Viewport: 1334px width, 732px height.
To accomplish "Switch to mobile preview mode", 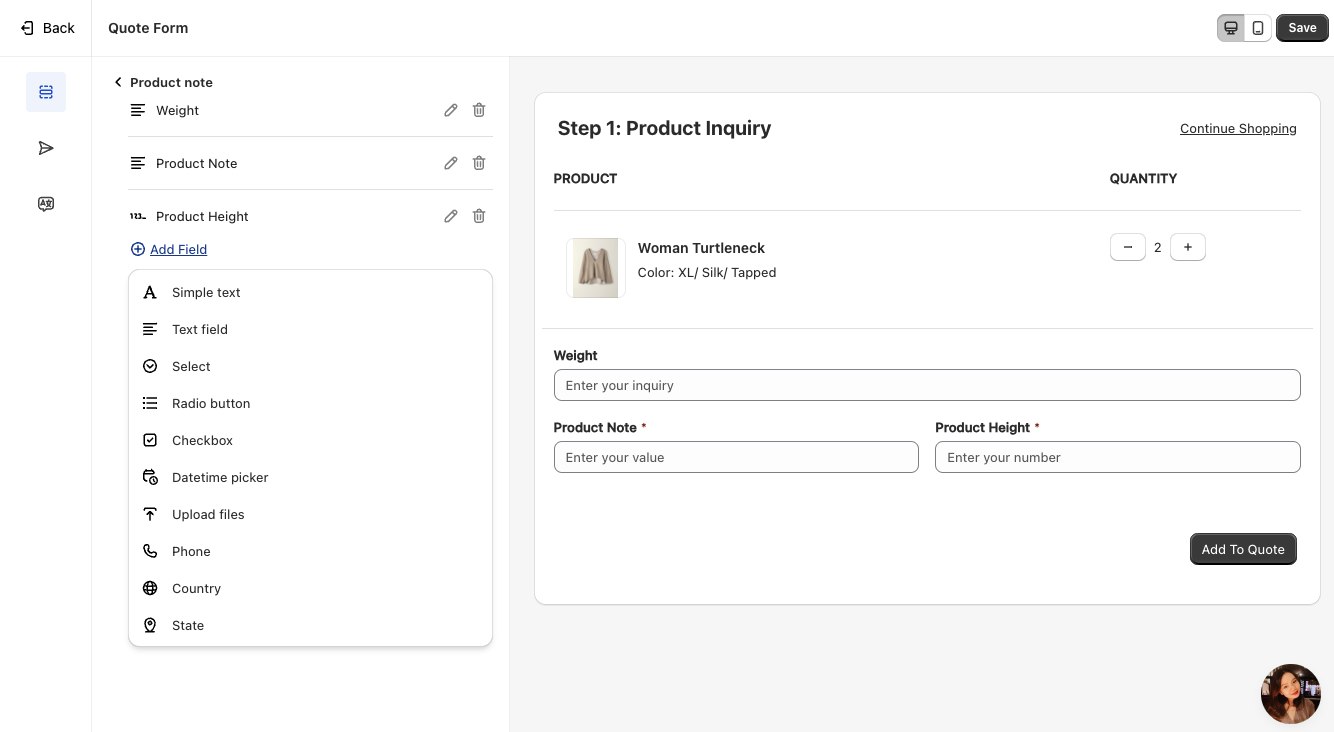I will [1258, 28].
